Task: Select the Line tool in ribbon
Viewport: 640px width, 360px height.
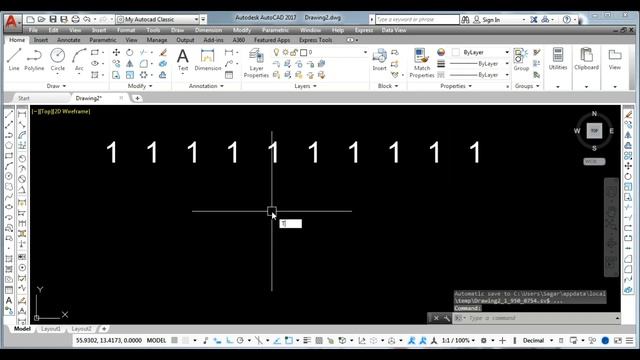Action: click(x=14, y=59)
